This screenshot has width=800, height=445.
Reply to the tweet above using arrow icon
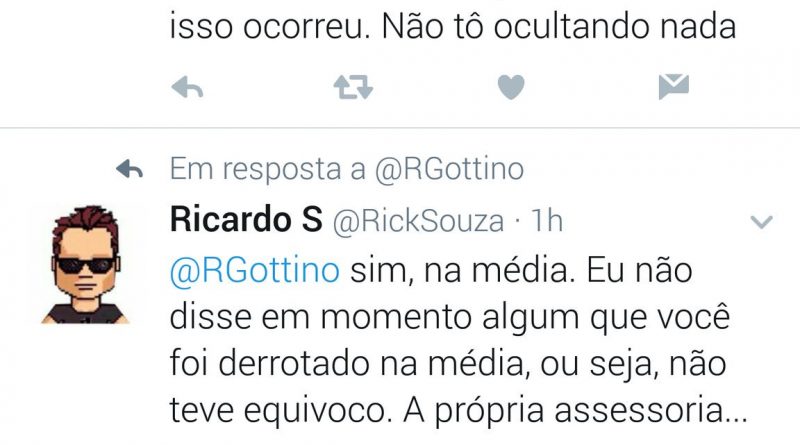187,87
